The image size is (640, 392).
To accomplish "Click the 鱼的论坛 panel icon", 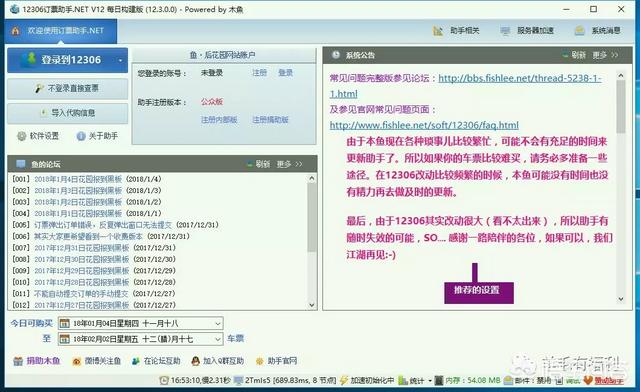I will 21,164.
